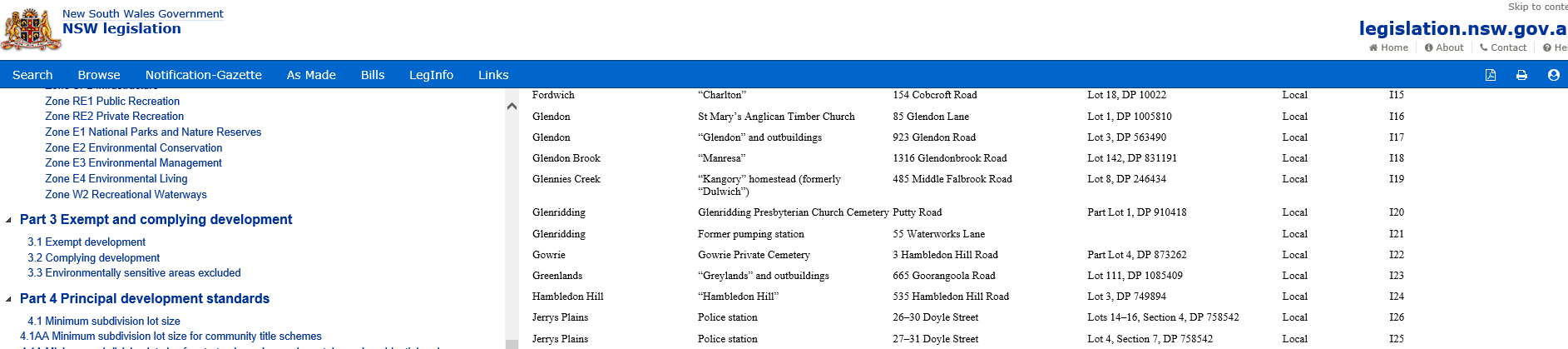The width and height of the screenshot is (1568, 349).
Task: Open Zone E4 Environmental Living
Action: click(x=116, y=179)
